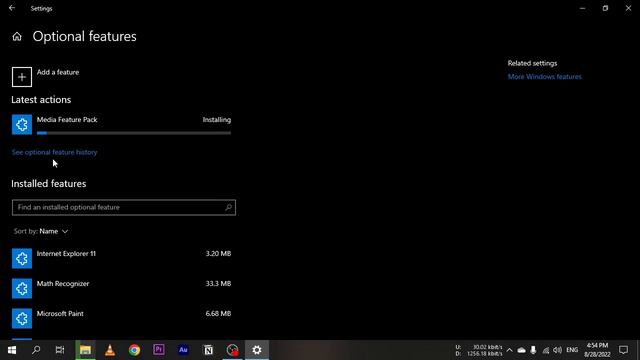Click the Internet Explorer 11 feature icon

22,258
